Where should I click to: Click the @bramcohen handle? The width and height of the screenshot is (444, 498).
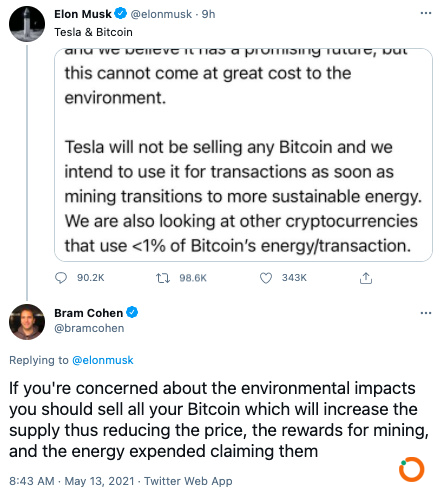[89, 328]
